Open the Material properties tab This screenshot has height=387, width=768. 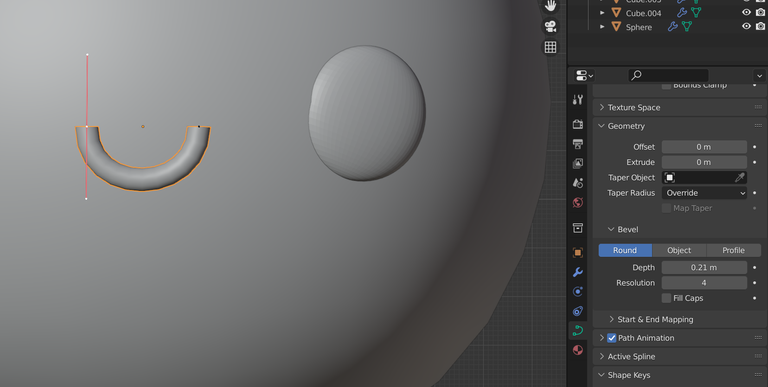578,350
